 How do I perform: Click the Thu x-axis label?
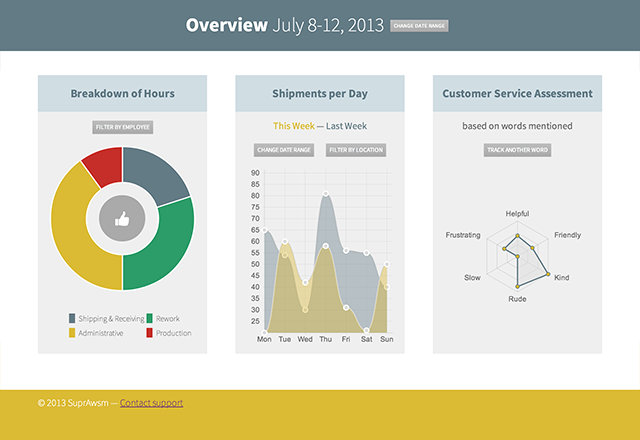pos(325,339)
